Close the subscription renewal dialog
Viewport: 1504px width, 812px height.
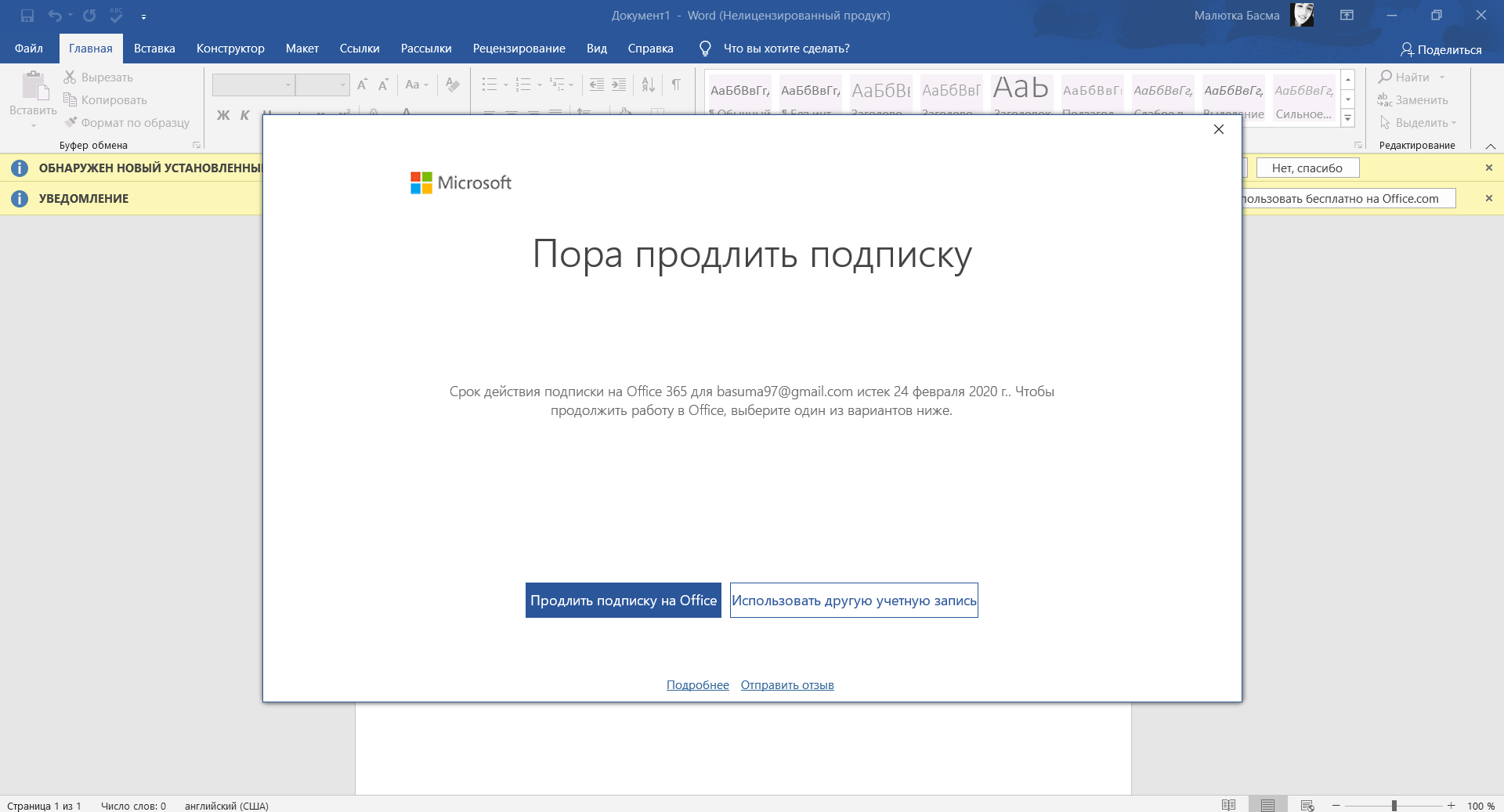(1219, 129)
